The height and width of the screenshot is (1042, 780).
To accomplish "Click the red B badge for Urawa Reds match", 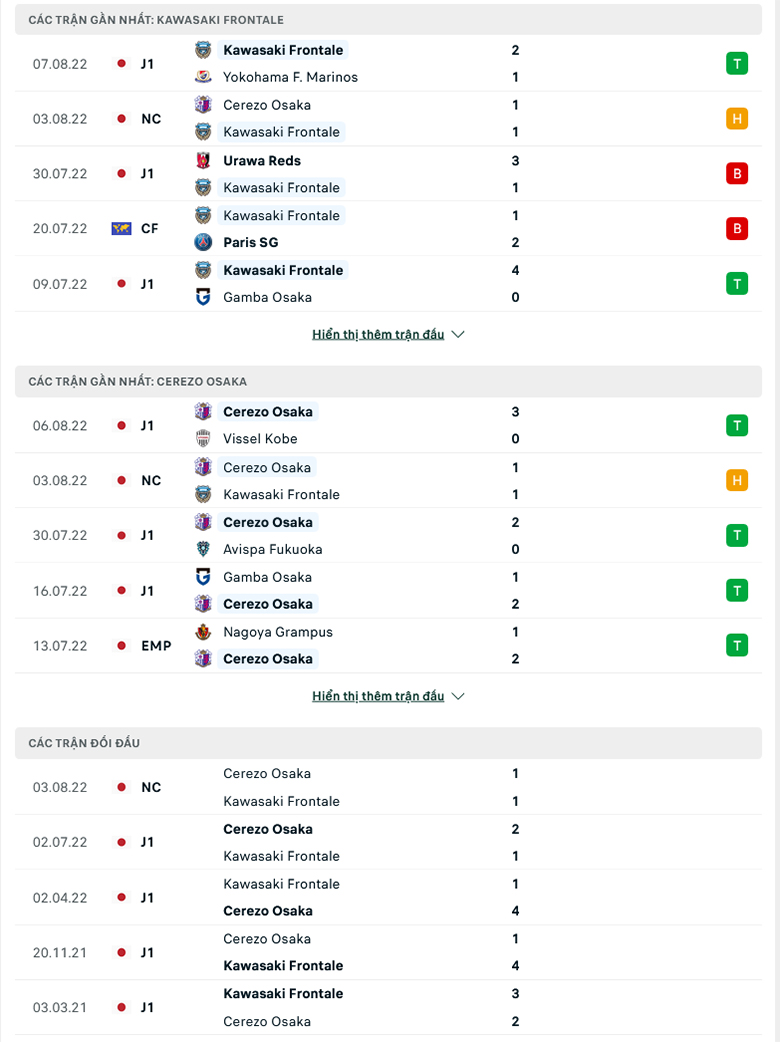I will point(737,174).
